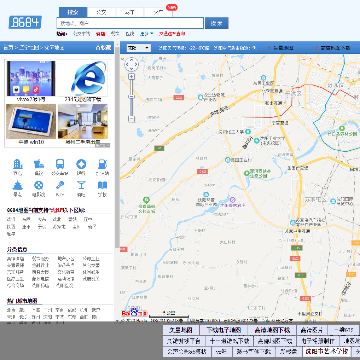This screenshot has width=360, height=360.
Task: Open the pagoda scenic spots icon
Action: pyautogui.click(x=17, y=185)
